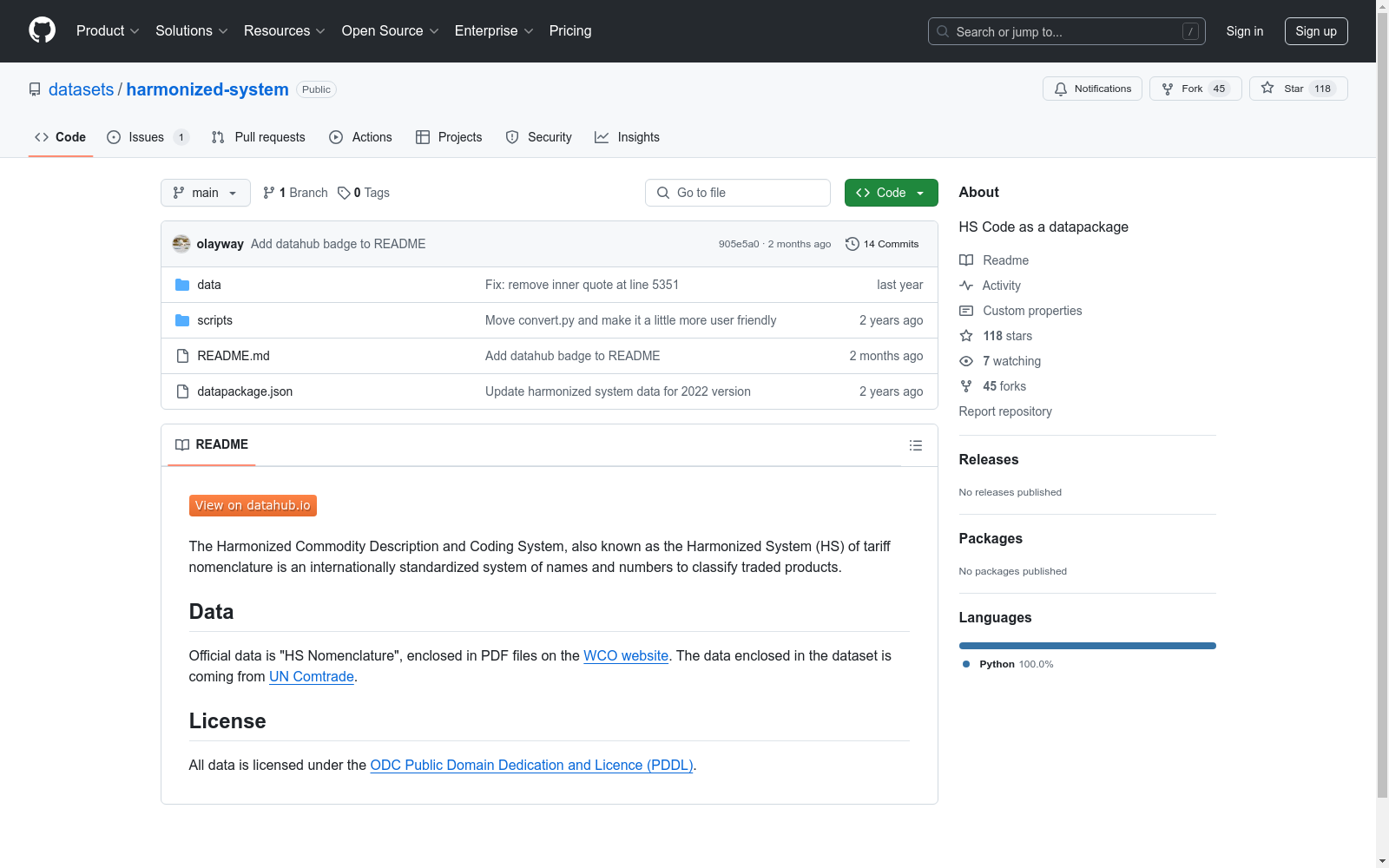Open the Packages heading link
This screenshot has width=1389, height=868.
click(991, 539)
